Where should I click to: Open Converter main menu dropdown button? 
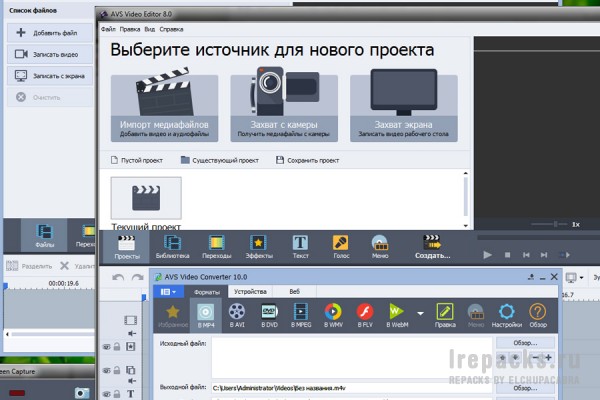(168, 292)
